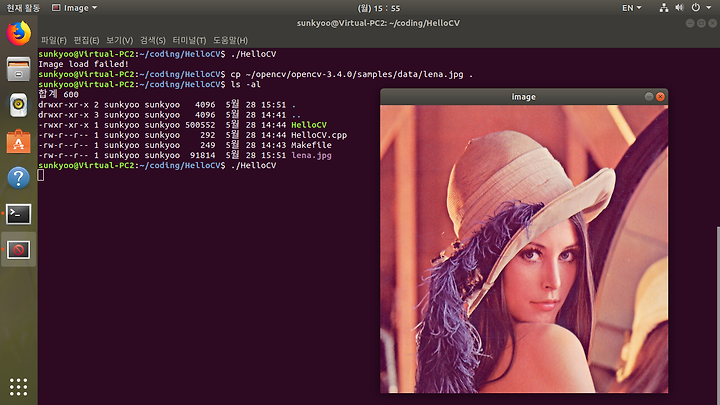
Task: Open the clock and calendar panel
Action: click(x=378, y=8)
